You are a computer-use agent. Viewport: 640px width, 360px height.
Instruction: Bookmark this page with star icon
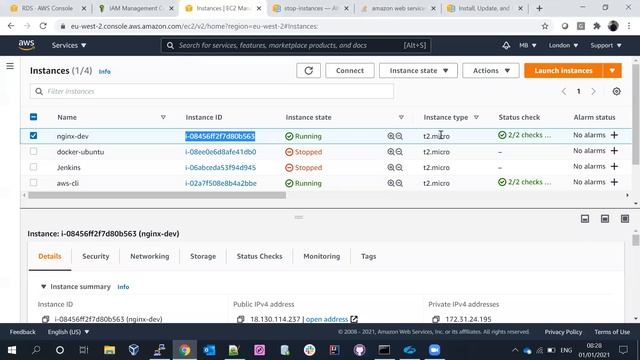[545, 26]
